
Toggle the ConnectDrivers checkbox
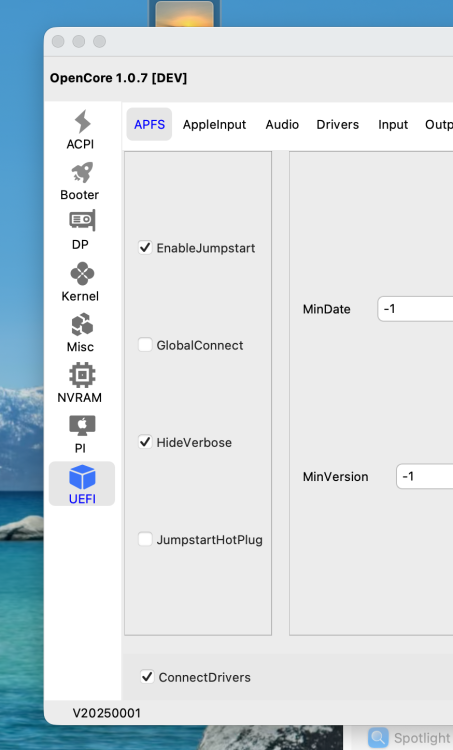coord(147,677)
